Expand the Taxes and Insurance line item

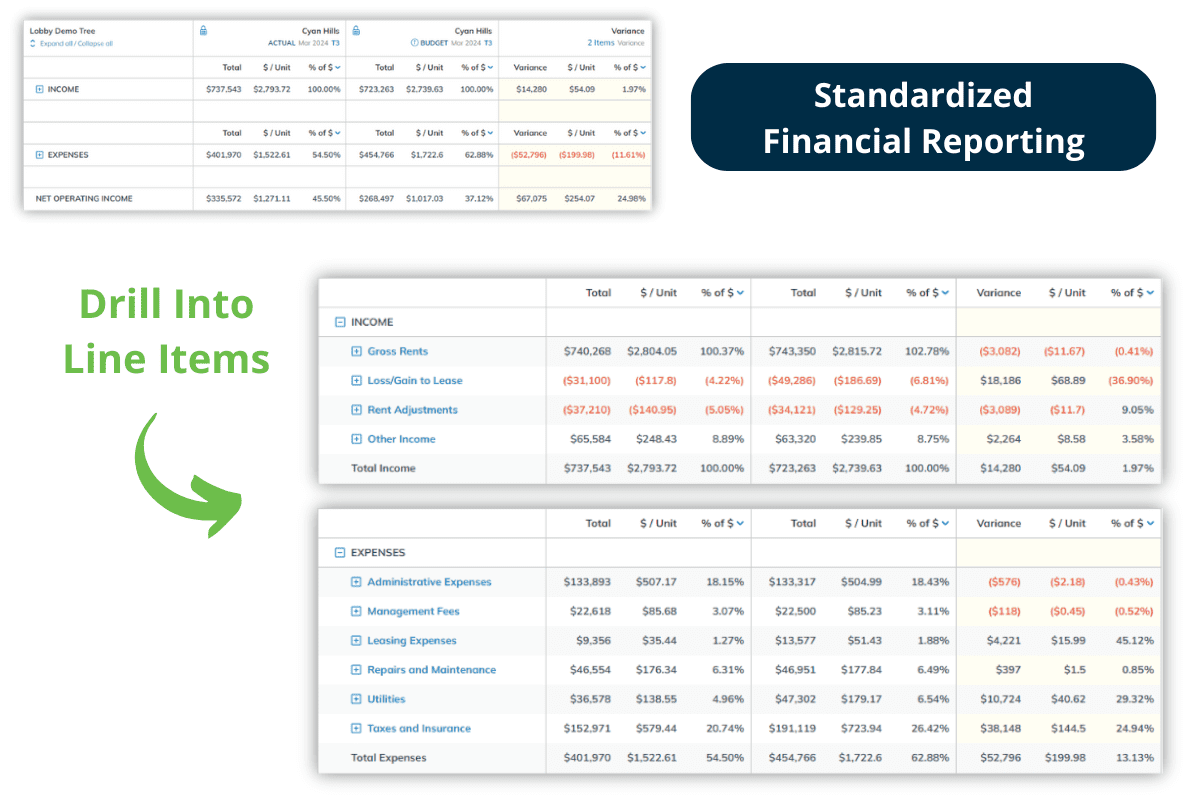[357, 728]
